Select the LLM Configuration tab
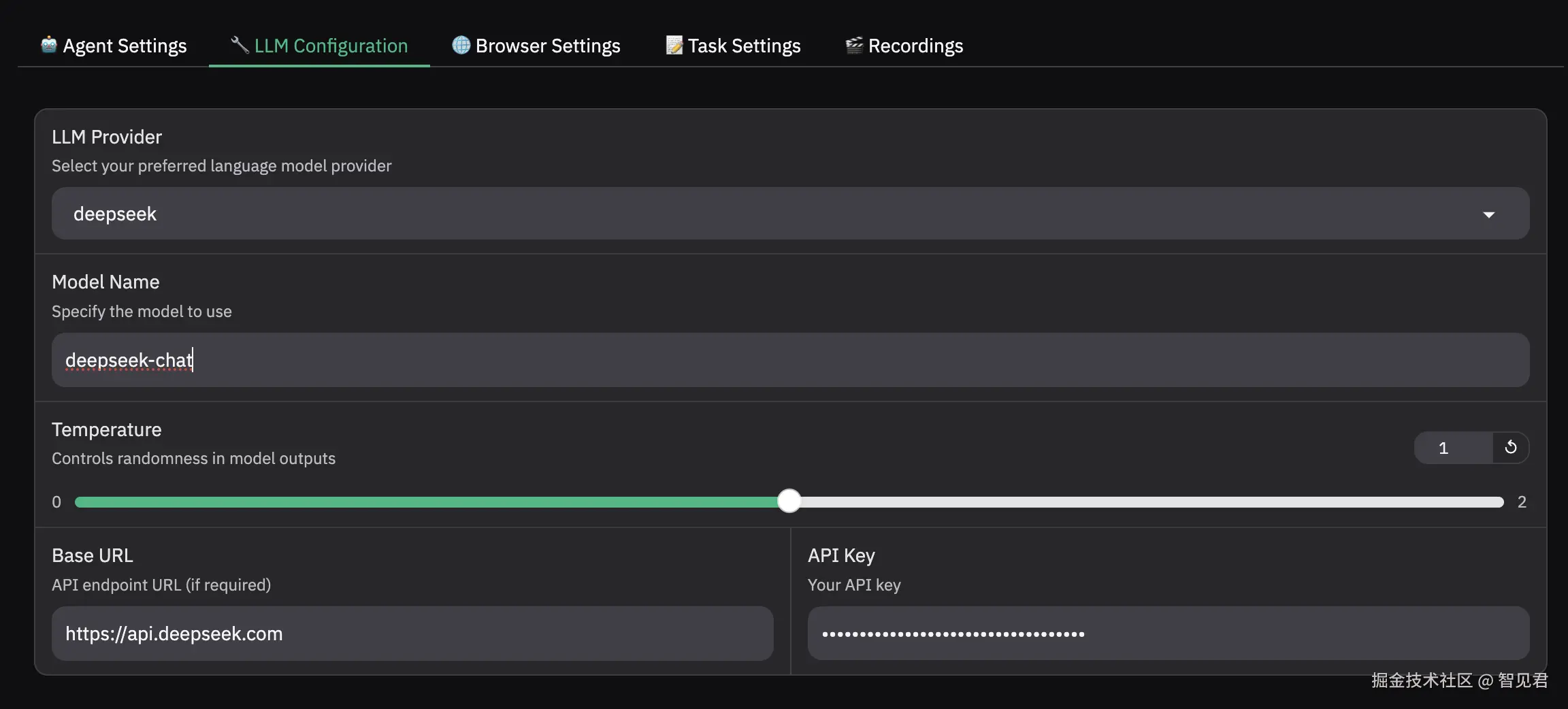 click(319, 46)
